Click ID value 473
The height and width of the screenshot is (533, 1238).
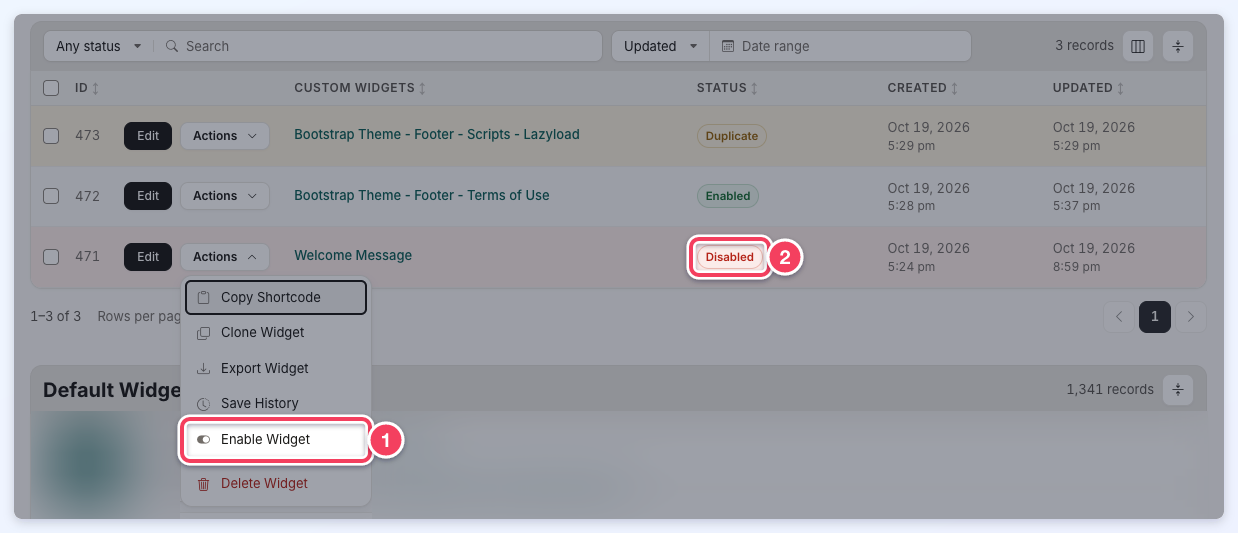coord(88,135)
